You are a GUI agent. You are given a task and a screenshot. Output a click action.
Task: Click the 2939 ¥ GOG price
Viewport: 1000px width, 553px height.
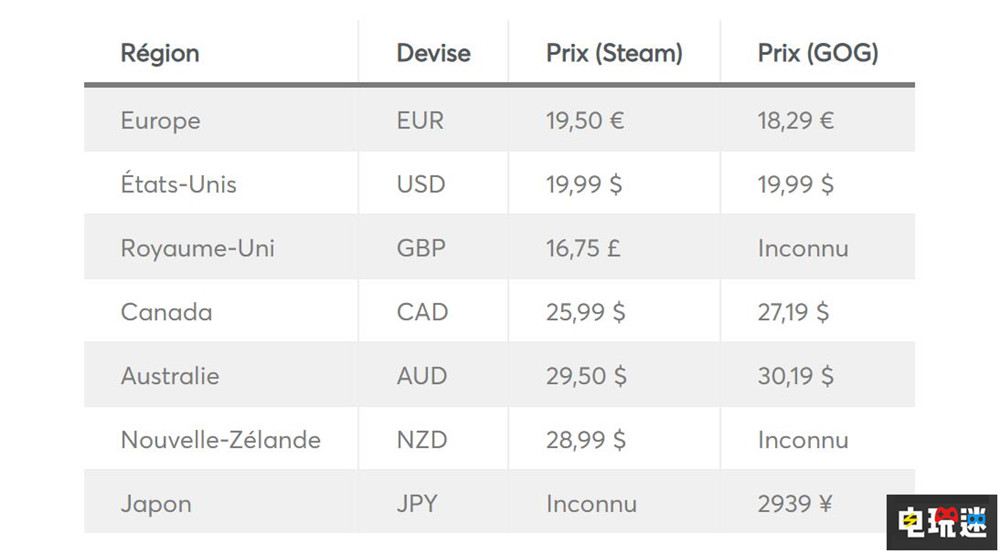coord(798,503)
